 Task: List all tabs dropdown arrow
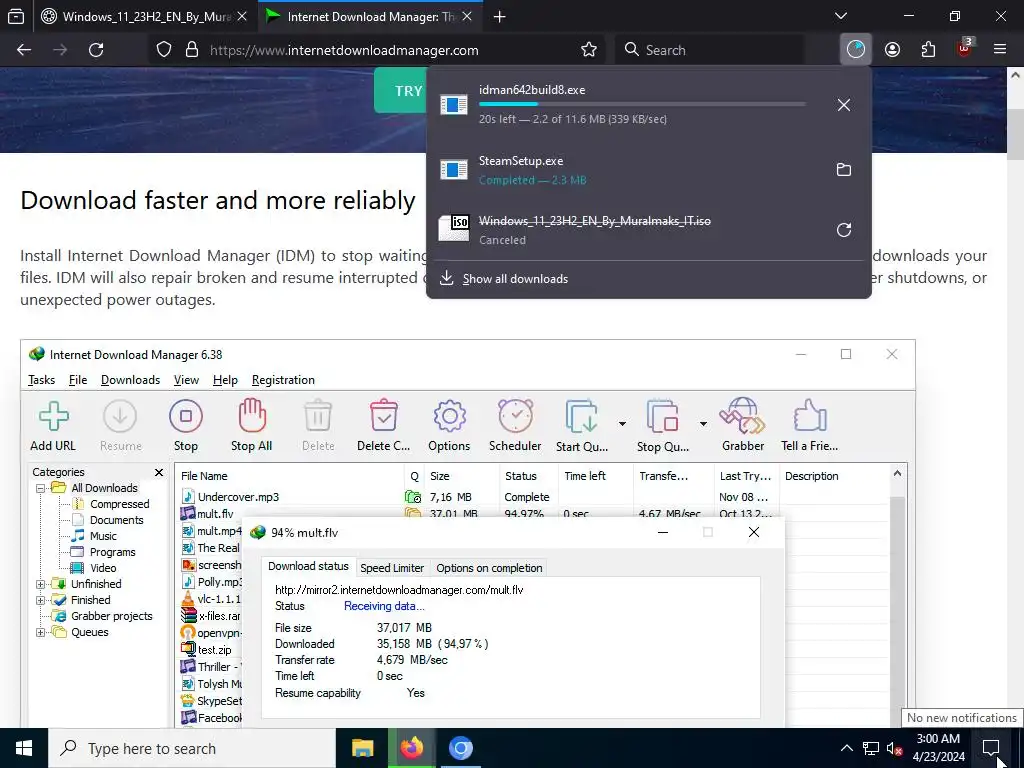coord(841,16)
